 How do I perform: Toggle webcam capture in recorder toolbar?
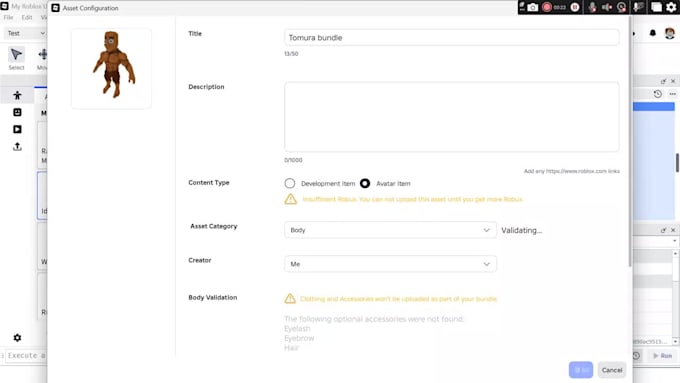click(x=621, y=7)
